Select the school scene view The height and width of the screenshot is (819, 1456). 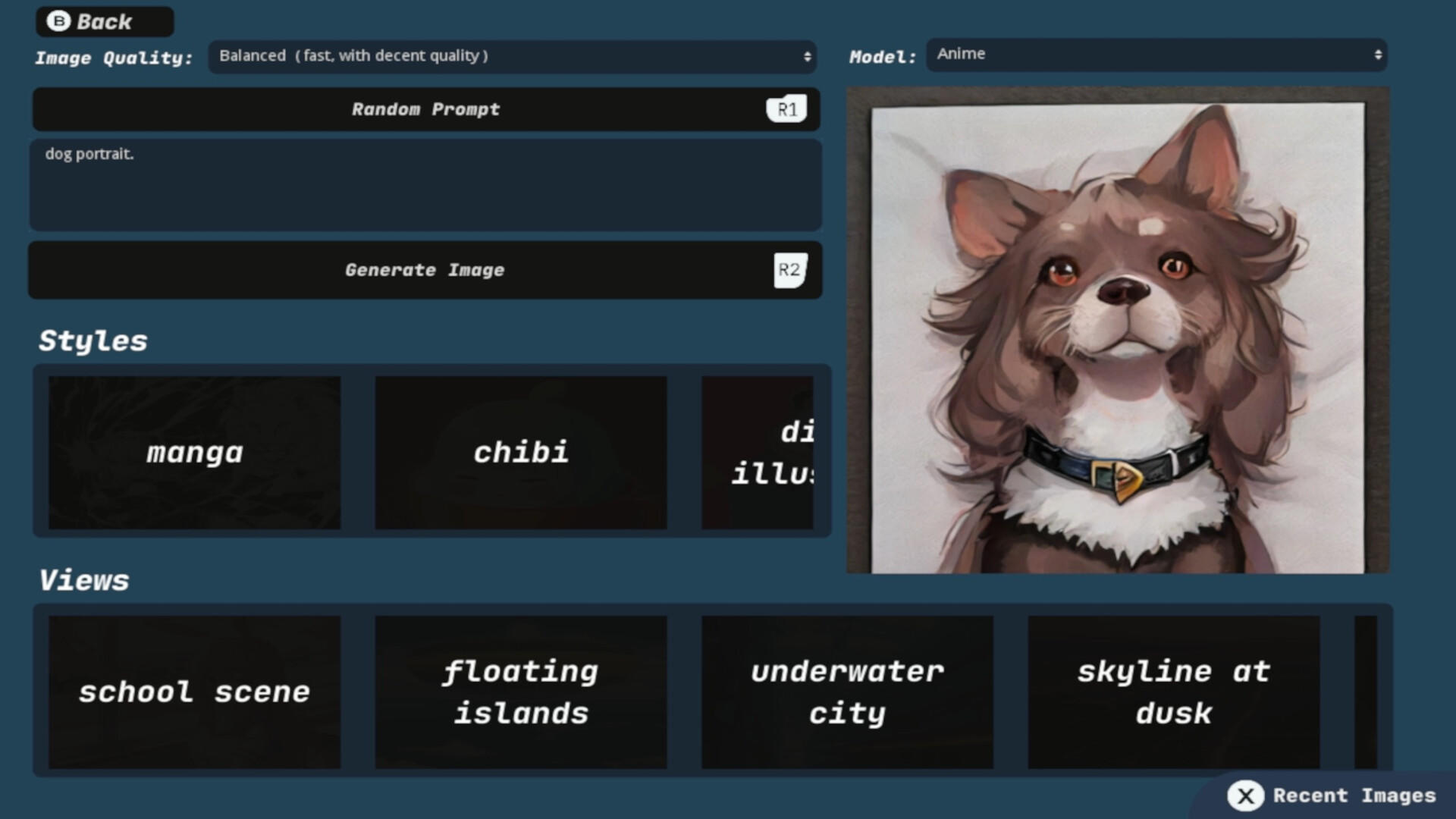194,691
